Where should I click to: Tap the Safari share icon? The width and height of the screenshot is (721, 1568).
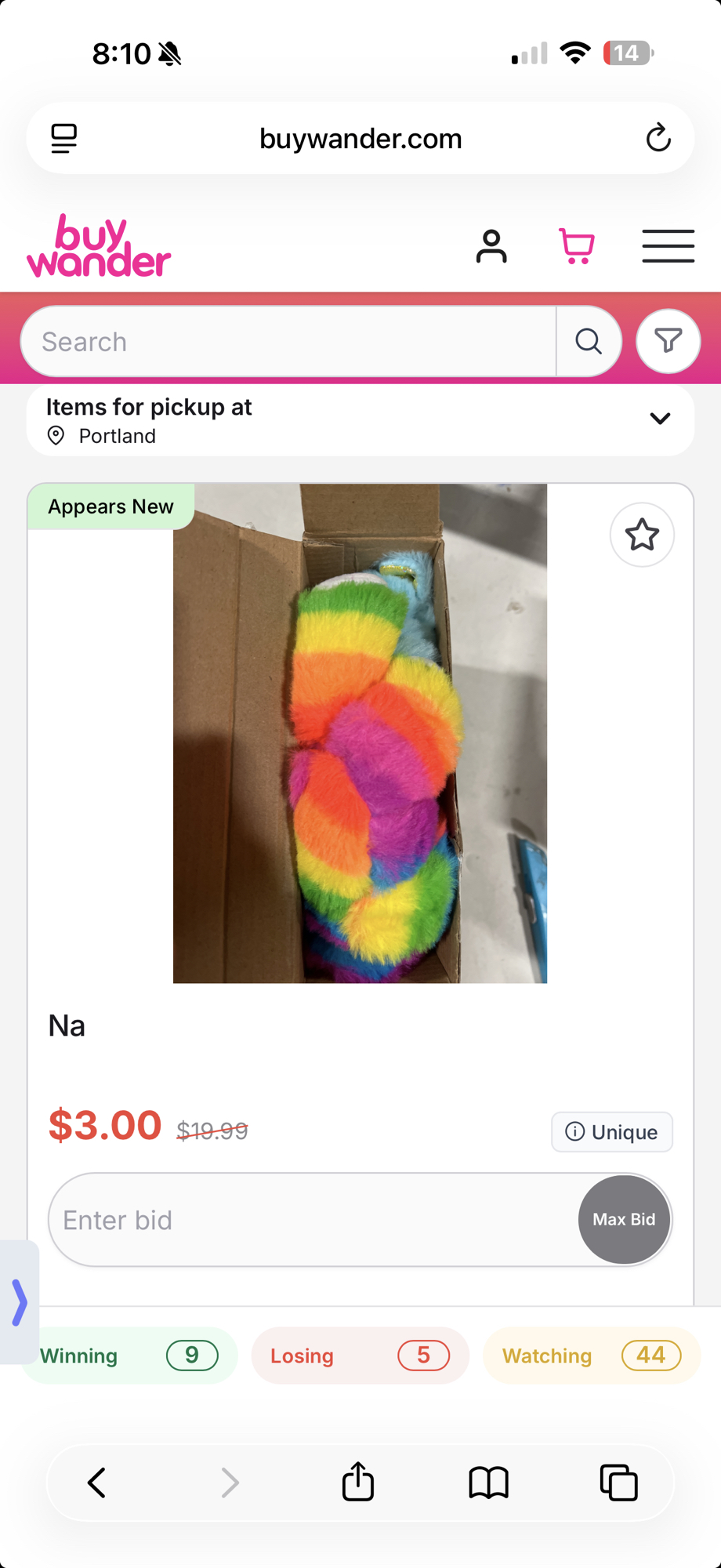click(358, 1482)
